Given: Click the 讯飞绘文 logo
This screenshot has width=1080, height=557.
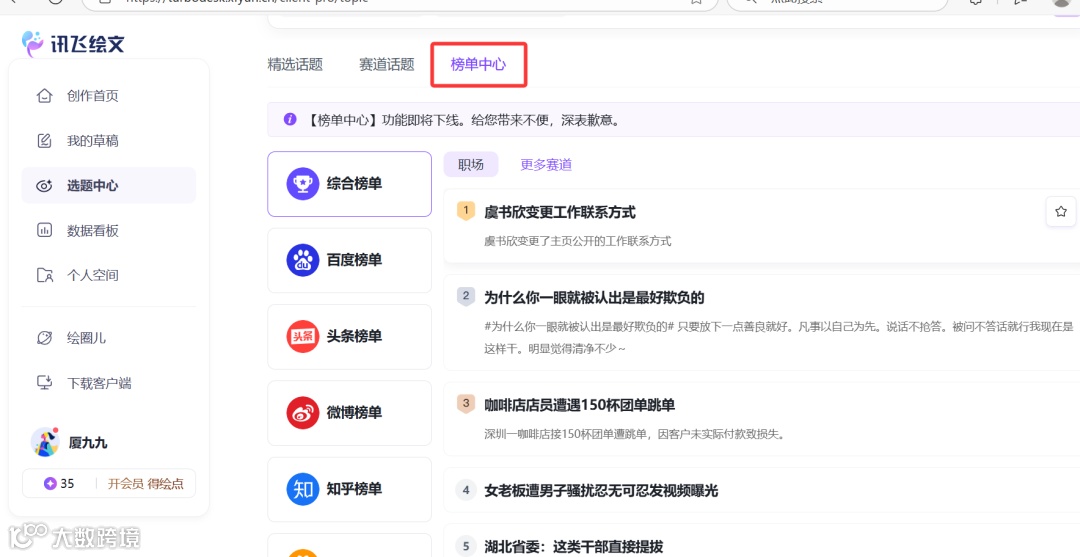Looking at the screenshot, I should [x=73, y=44].
